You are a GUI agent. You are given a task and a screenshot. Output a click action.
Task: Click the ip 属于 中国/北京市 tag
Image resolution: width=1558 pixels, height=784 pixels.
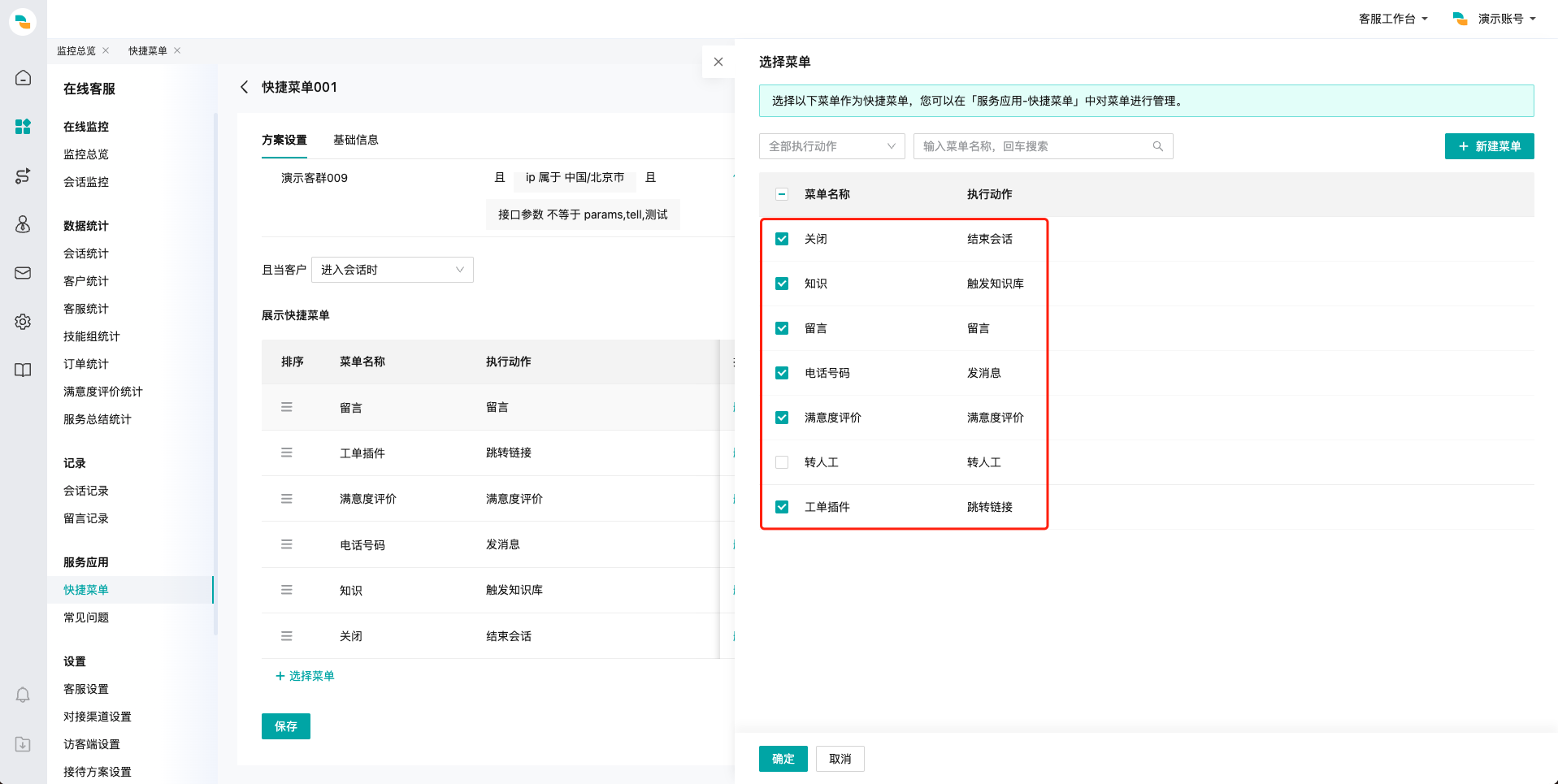(575, 177)
